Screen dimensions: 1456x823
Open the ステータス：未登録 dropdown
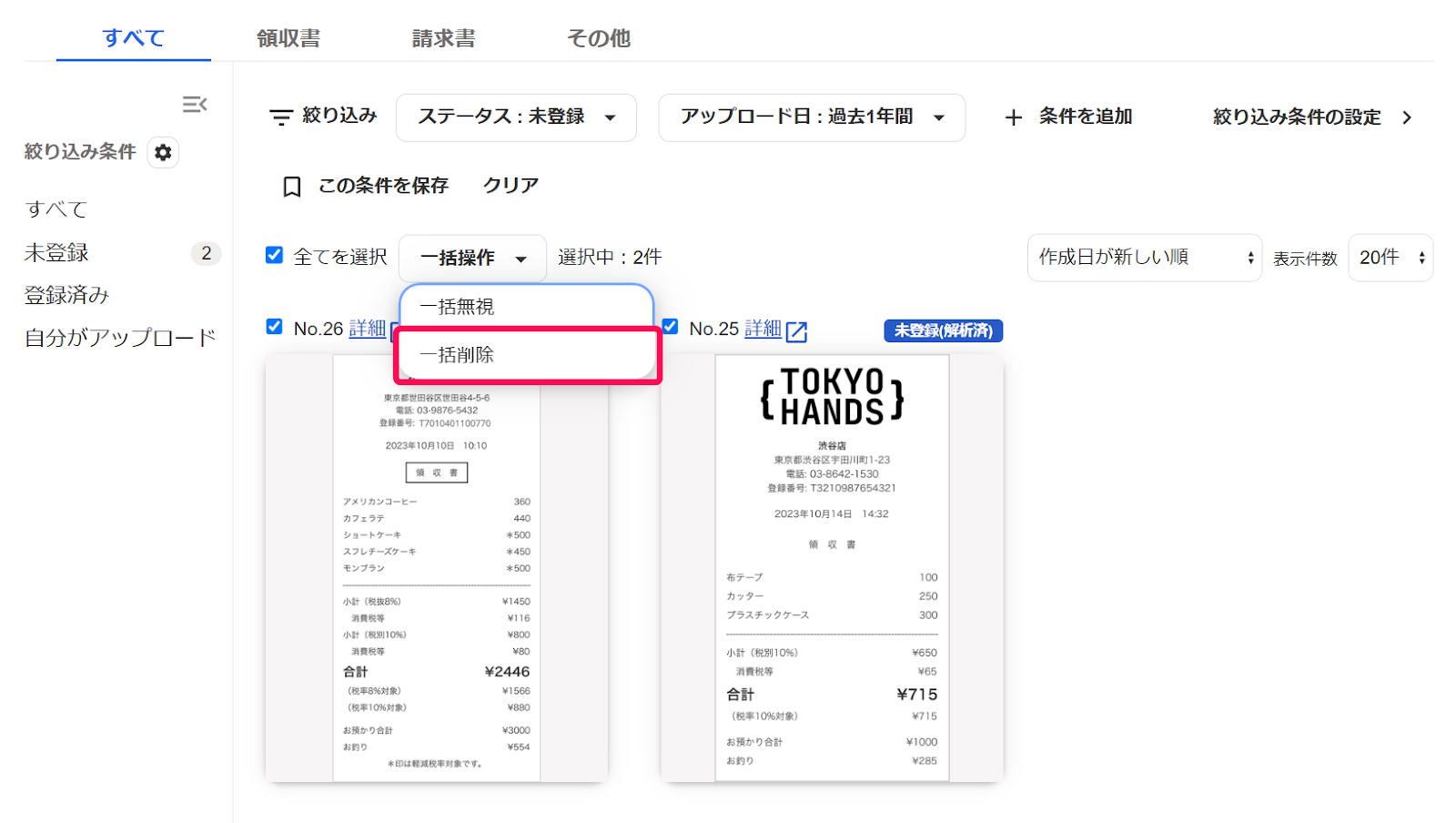tap(516, 117)
